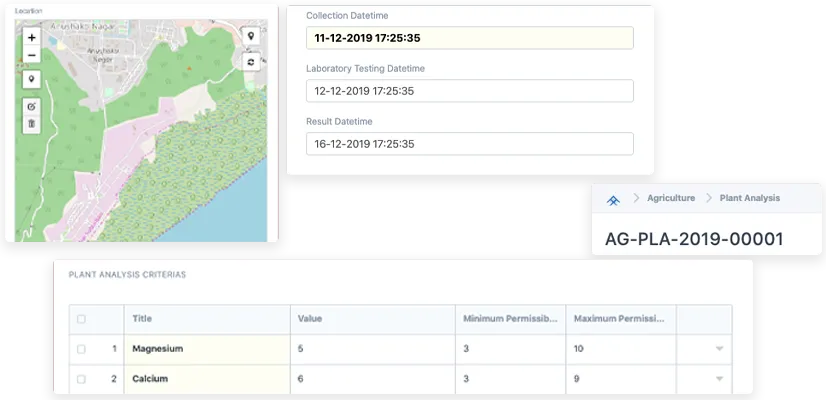Check the Magnesium row checkbox

click(x=81, y=349)
